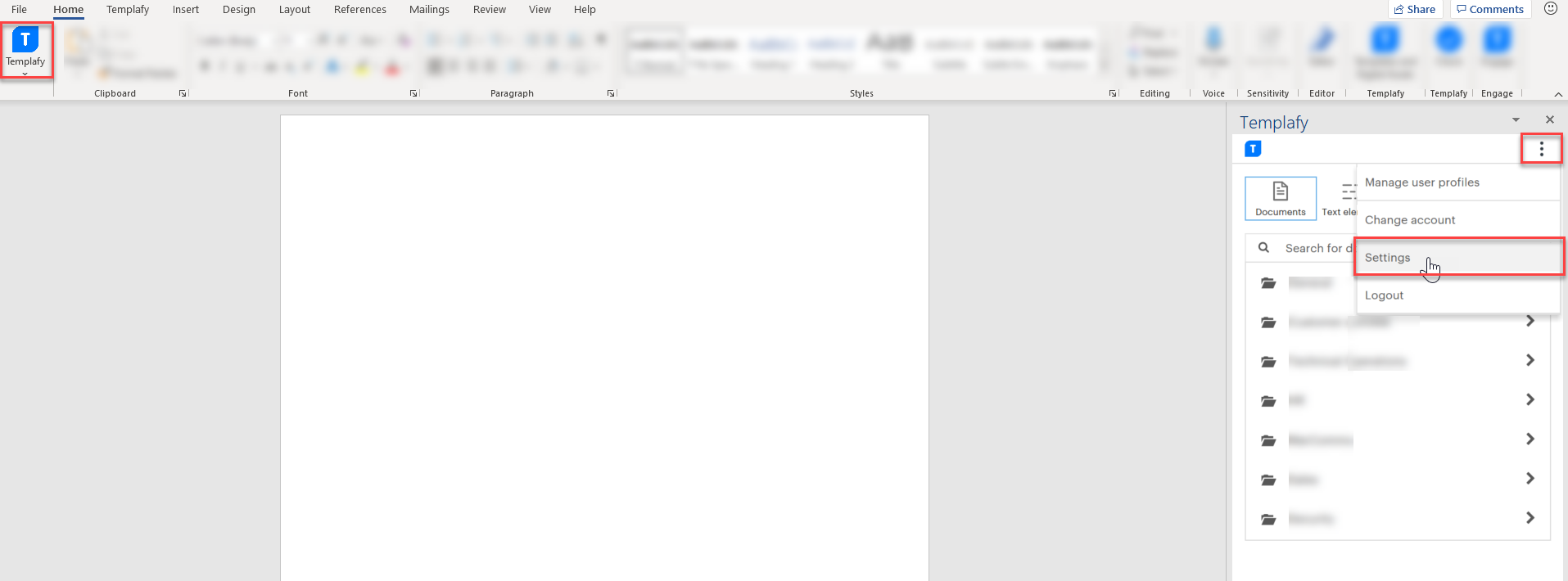The width and height of the screenshot is (1568, 581).
Task: Send feedback with the smiley face icon
Action: (x=1550, y=9)
